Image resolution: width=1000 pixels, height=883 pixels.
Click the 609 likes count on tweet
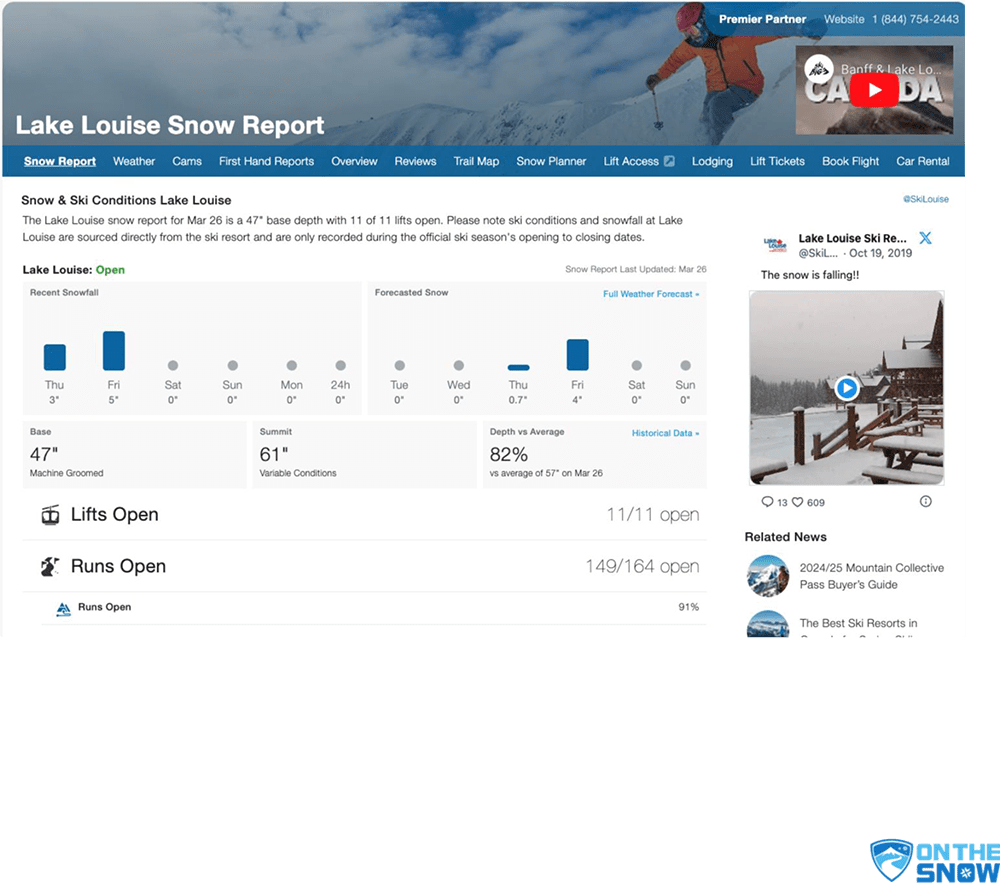click(815, 502)
